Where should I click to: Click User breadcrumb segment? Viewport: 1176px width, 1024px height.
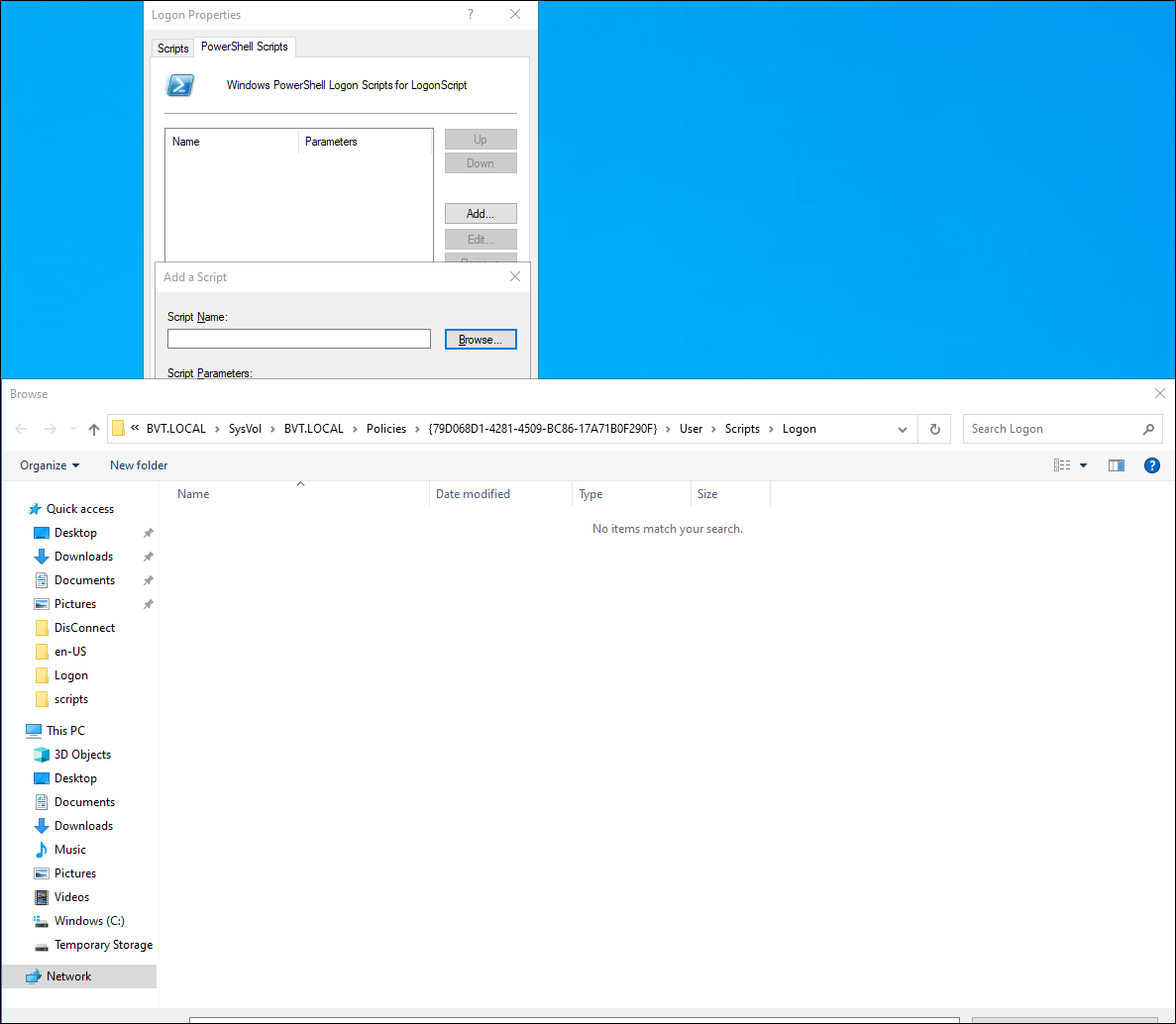[x=691, y=429]
